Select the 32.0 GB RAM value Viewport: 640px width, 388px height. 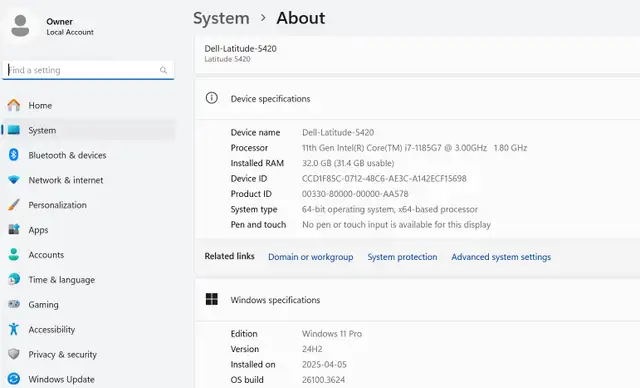pos(348,163)
